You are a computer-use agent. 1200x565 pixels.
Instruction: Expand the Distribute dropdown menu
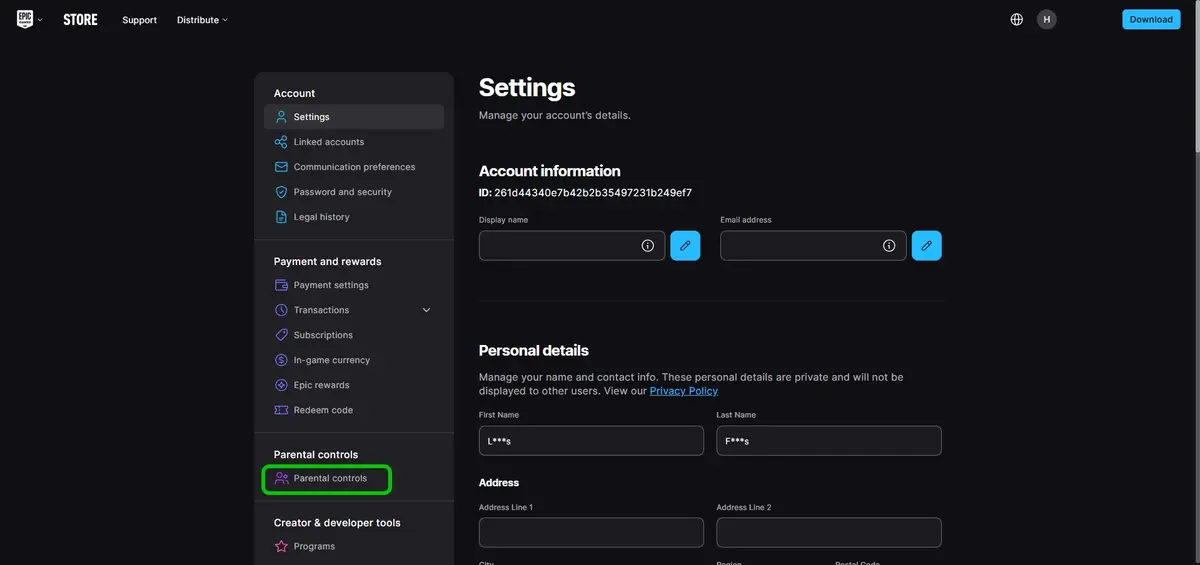point(202,20)
